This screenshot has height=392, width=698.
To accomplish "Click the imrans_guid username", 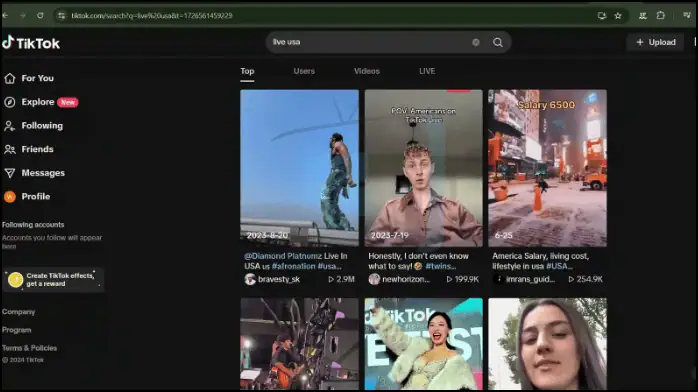I will (x=531, y=279).
